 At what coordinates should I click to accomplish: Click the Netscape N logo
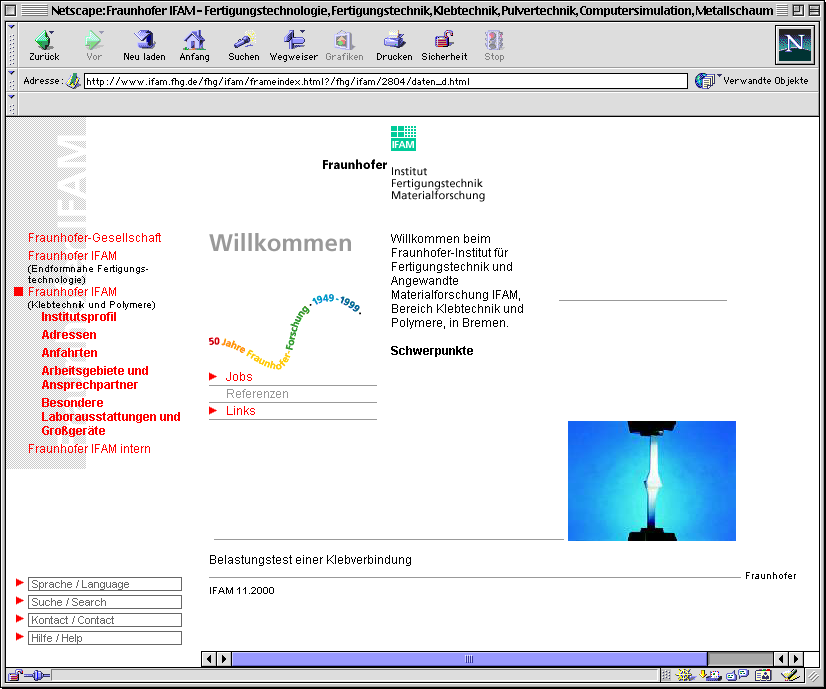pyautogui.click(x=794, y=45)
